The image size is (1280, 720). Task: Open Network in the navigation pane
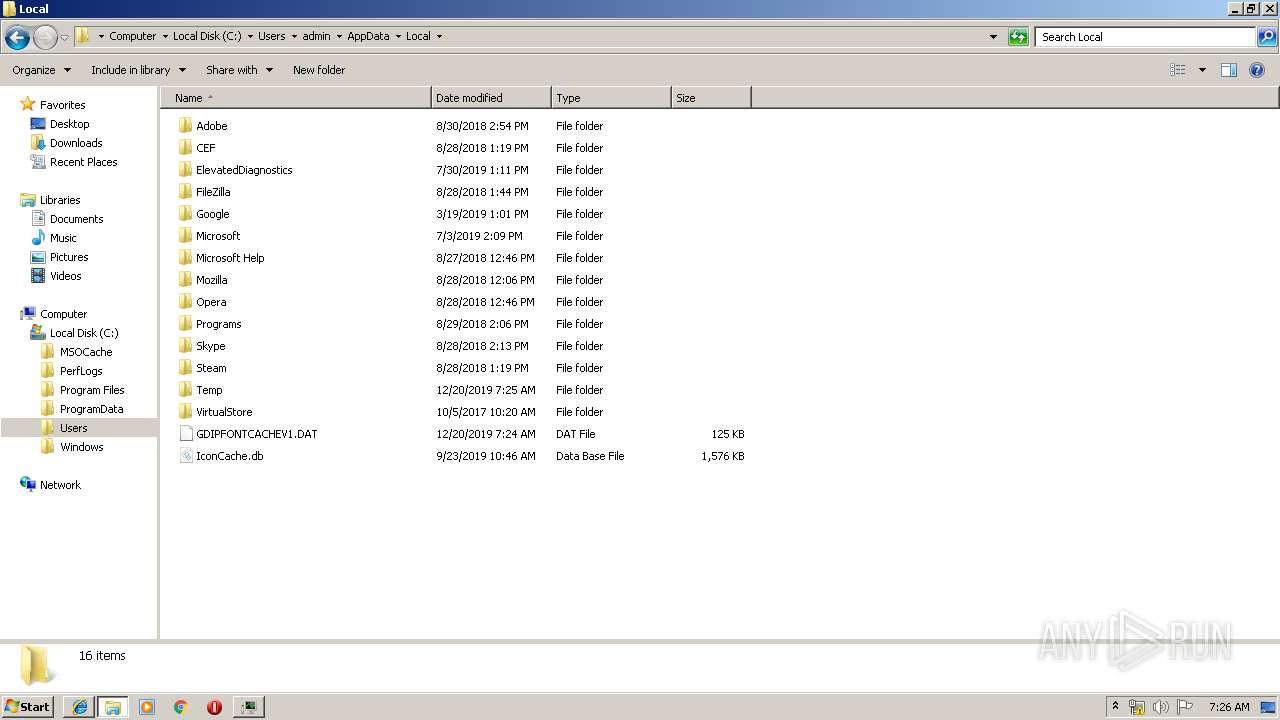click(x=60, y=485)
